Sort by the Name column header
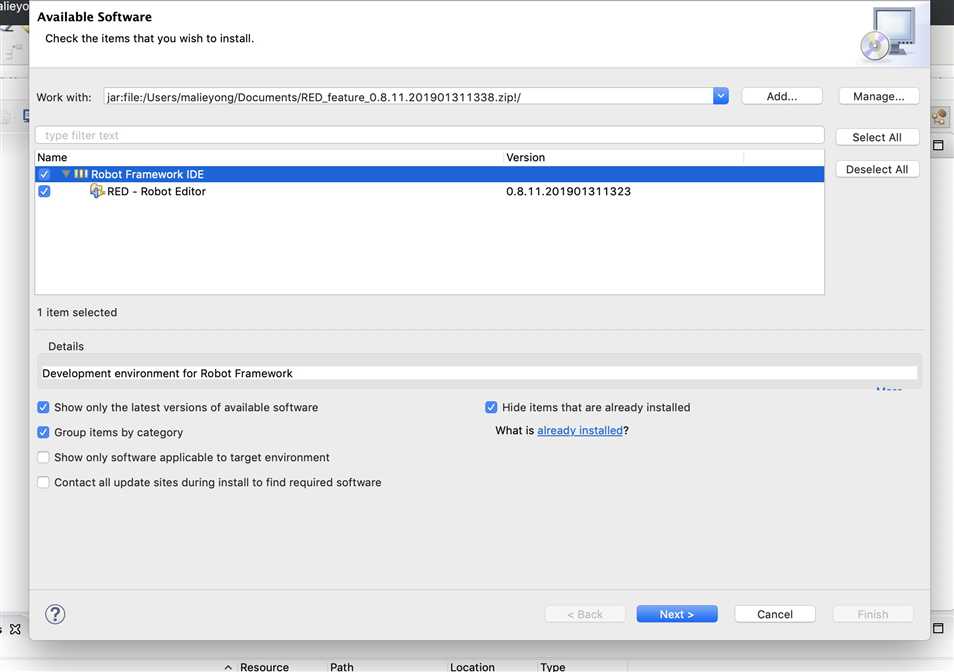 [x=269, y=157]
